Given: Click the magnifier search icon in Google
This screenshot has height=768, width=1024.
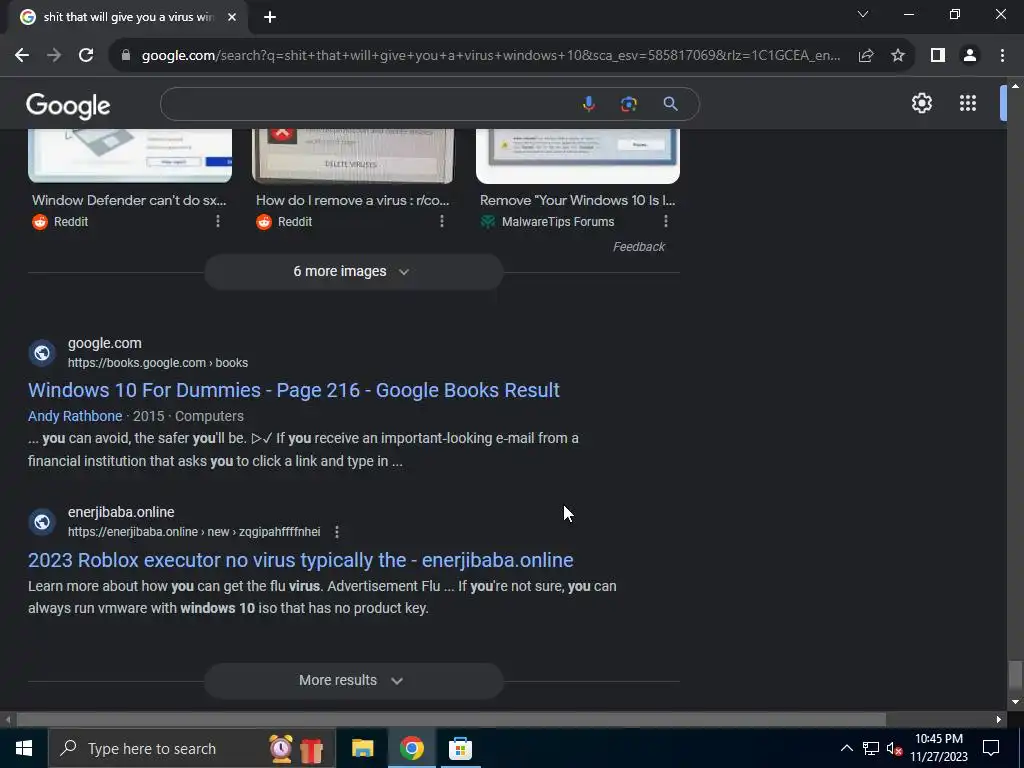Looking at the screenshot, I should point(670,104).
